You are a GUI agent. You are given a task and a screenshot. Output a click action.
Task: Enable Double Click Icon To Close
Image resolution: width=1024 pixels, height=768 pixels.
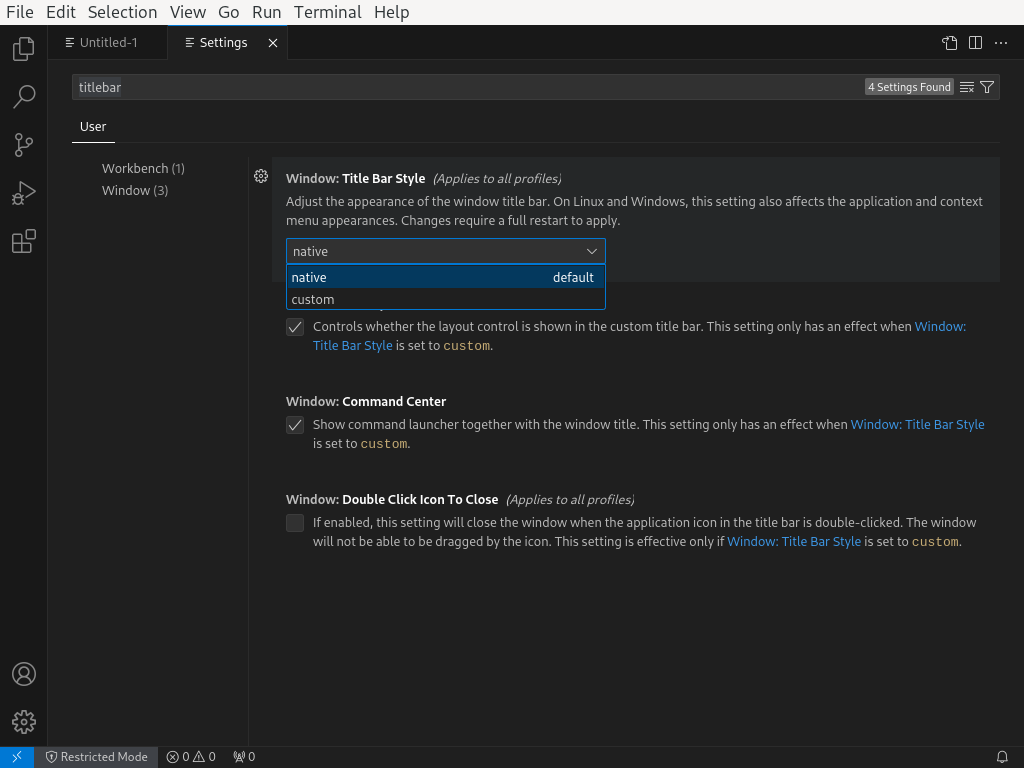[295, 523]
